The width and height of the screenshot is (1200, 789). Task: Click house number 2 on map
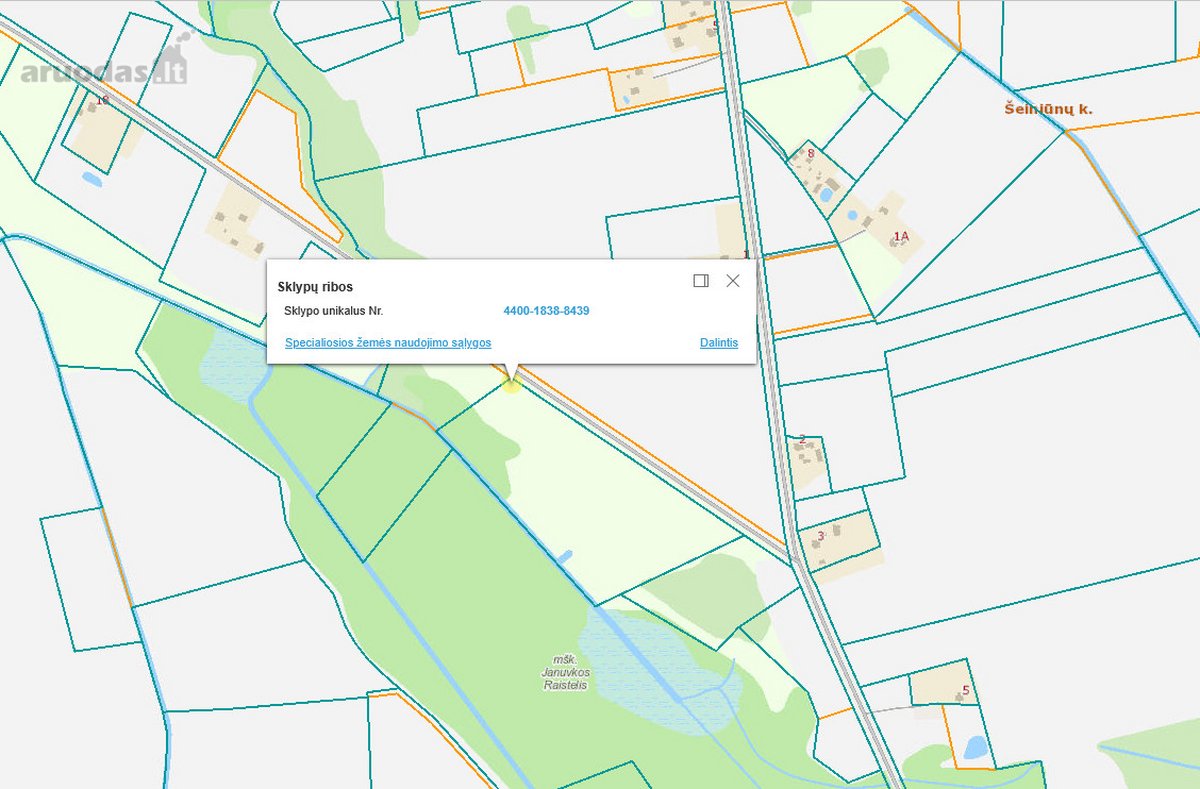[x=802, y=439]
